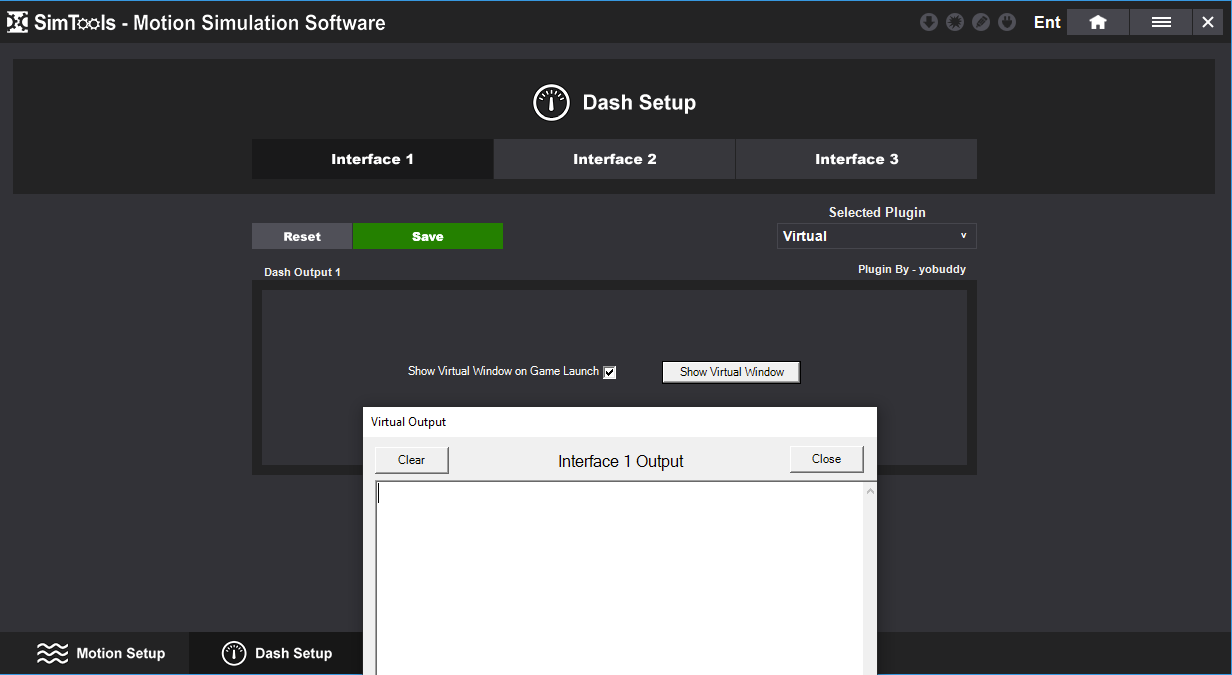Toggle Show Virtual Window on Game Launch

pyautogui.click(x=610, y=372)
